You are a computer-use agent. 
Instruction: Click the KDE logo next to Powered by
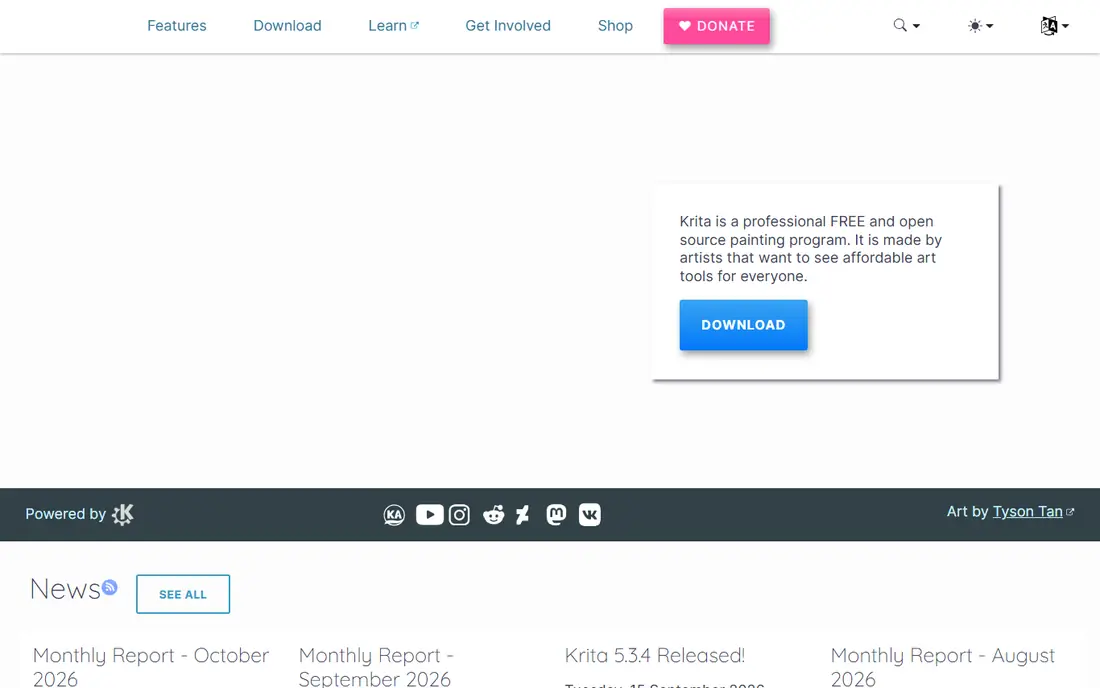tap(123, 514)
